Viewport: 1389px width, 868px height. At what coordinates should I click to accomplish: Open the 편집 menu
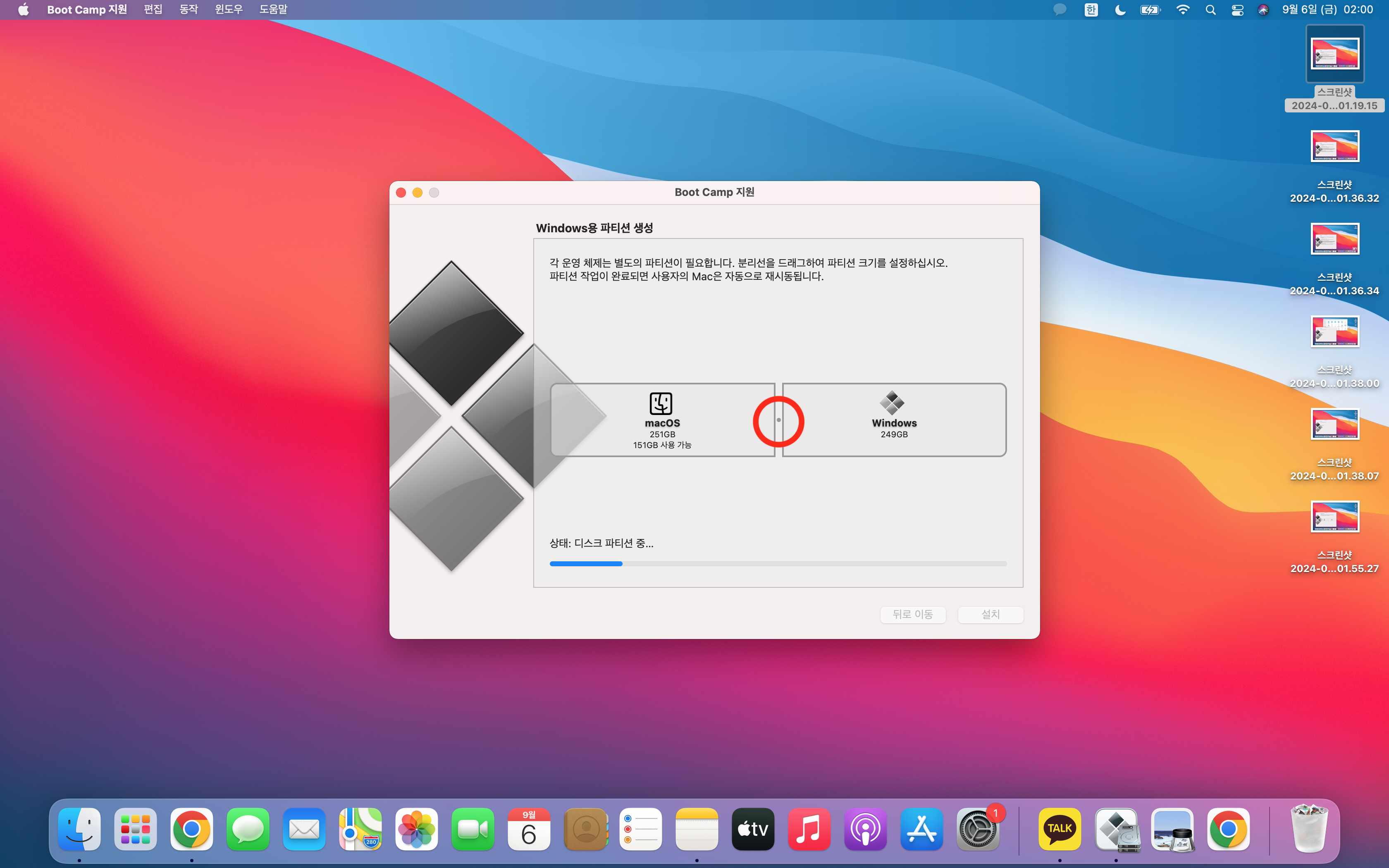(153, 10)
